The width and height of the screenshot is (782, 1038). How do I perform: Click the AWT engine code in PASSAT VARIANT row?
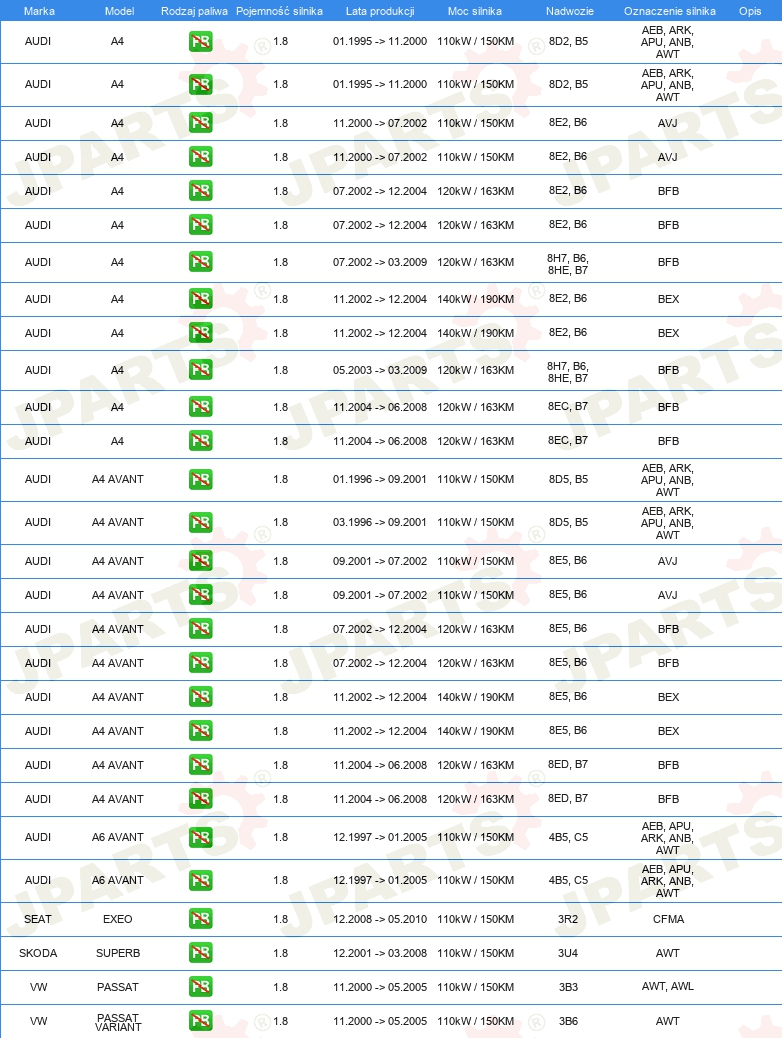(667, 1021)
